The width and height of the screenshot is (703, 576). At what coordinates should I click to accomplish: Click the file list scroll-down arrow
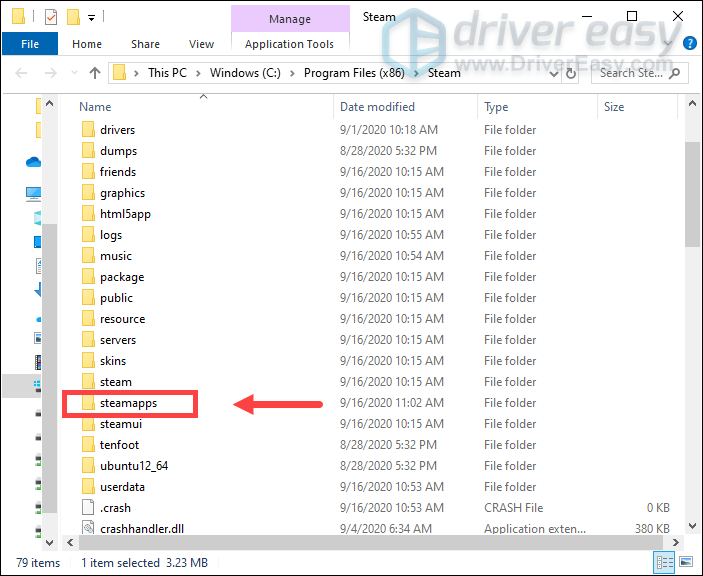[692, 526]
